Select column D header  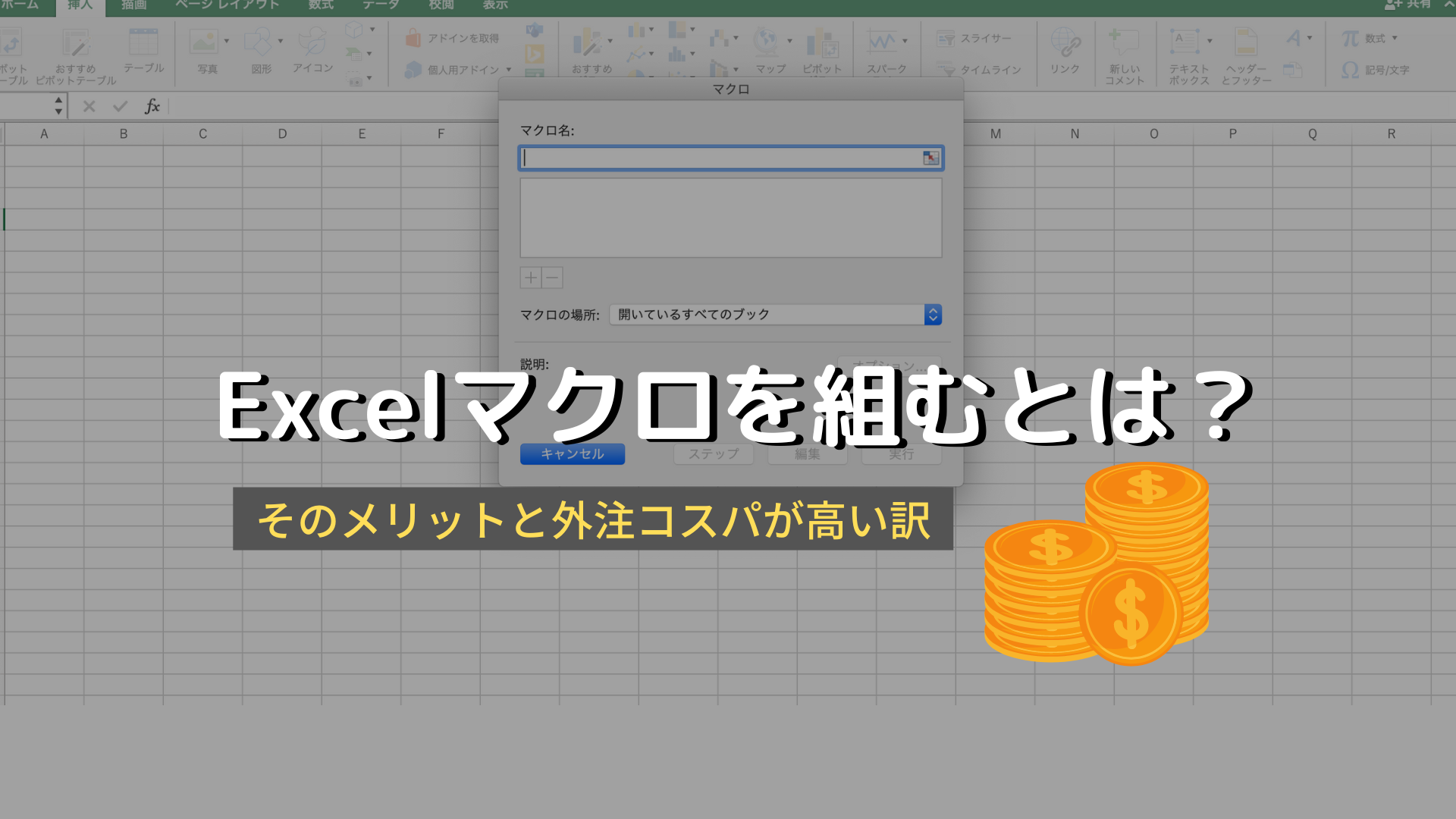point(282,134)
